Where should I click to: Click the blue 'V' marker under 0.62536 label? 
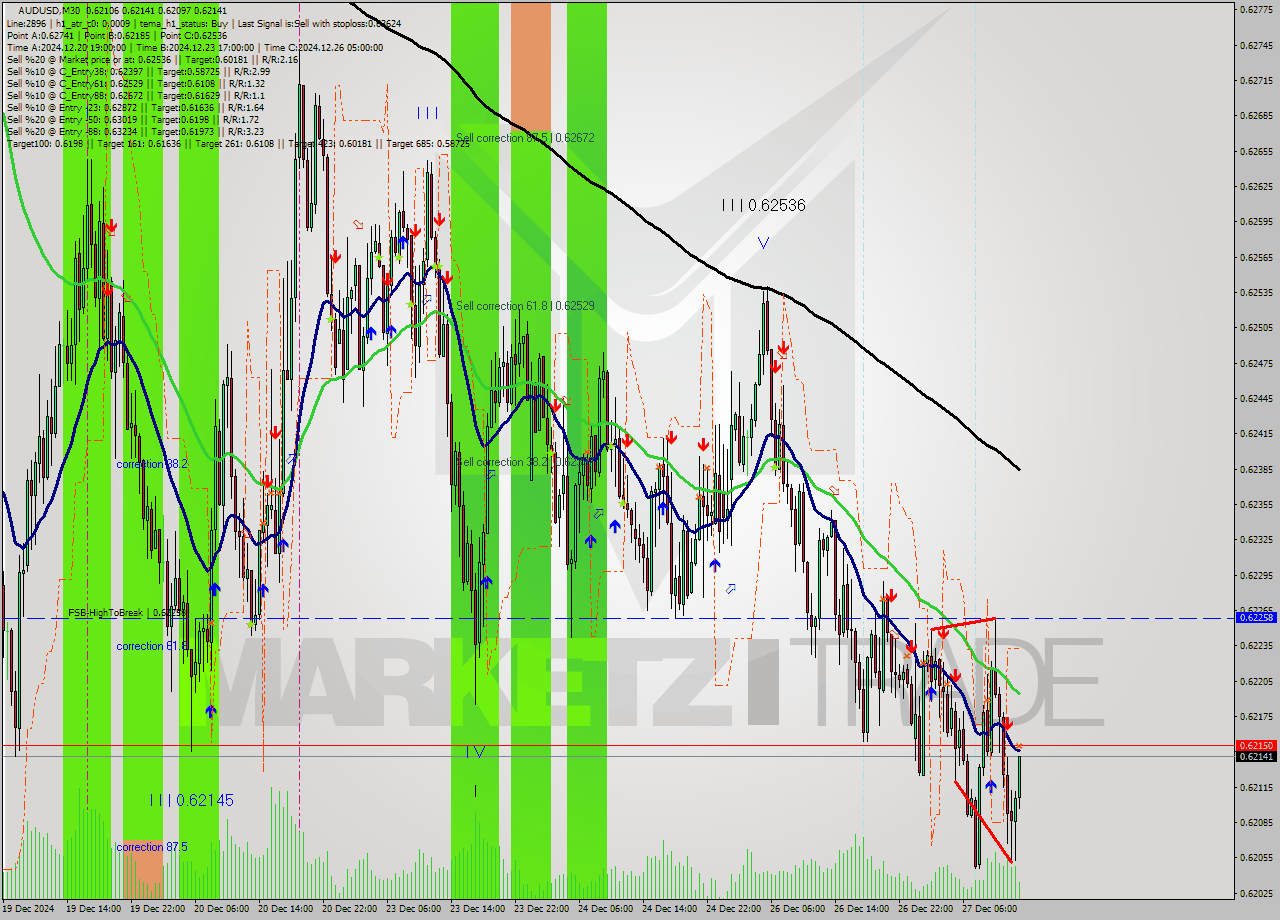(763, 242)
